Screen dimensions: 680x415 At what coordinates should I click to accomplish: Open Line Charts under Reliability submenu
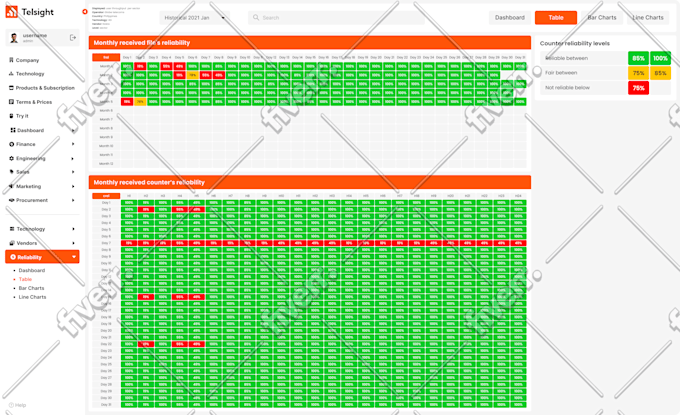32,297
